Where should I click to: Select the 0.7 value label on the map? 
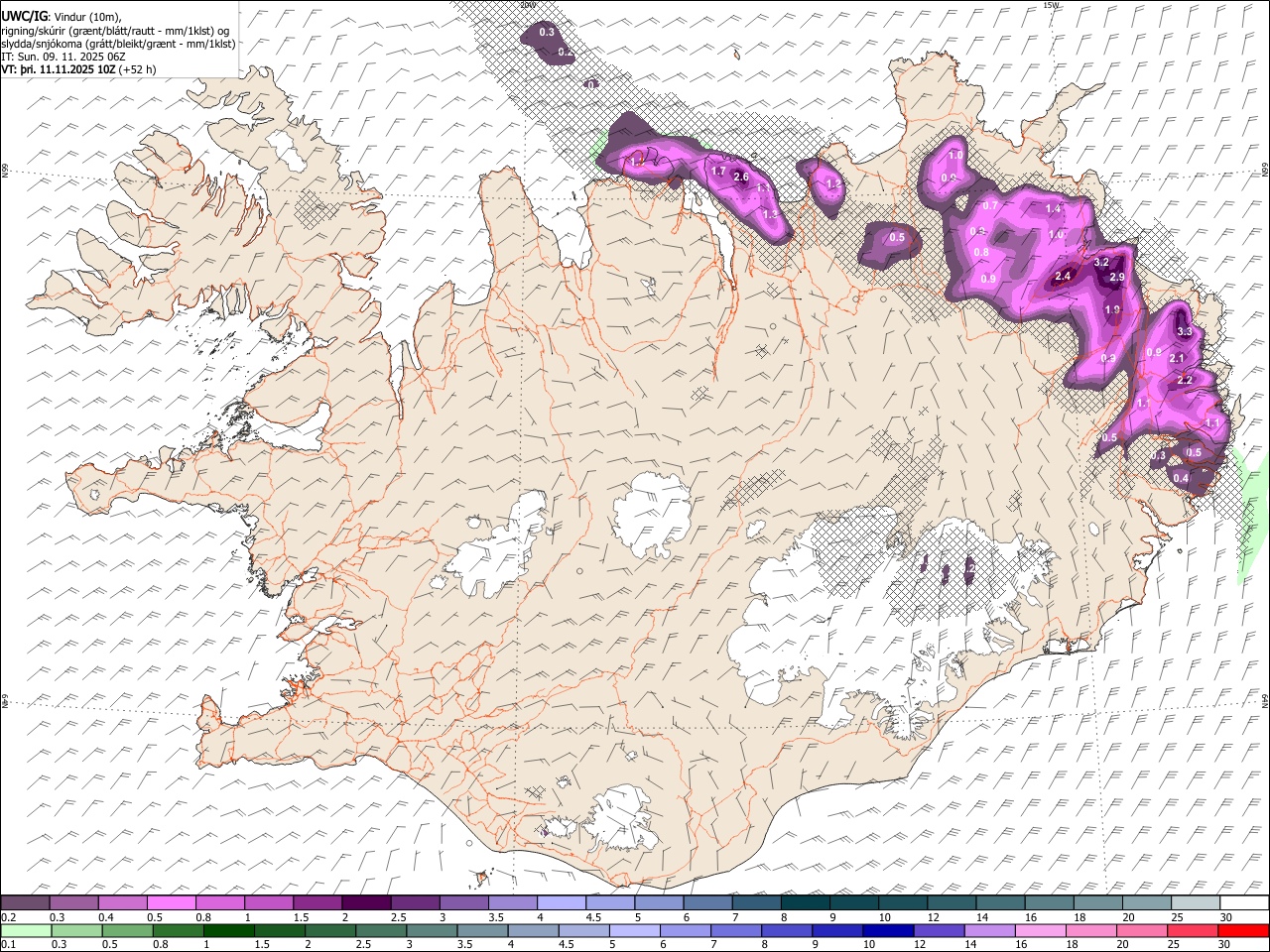(x=989, y=205)
